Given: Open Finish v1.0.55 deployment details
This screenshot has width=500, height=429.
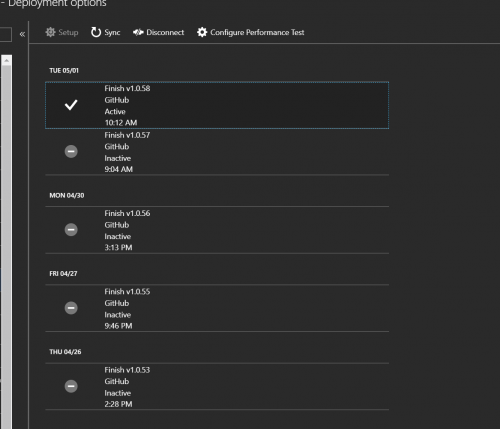Looking at the screenshot, I should tap(217, 308).
